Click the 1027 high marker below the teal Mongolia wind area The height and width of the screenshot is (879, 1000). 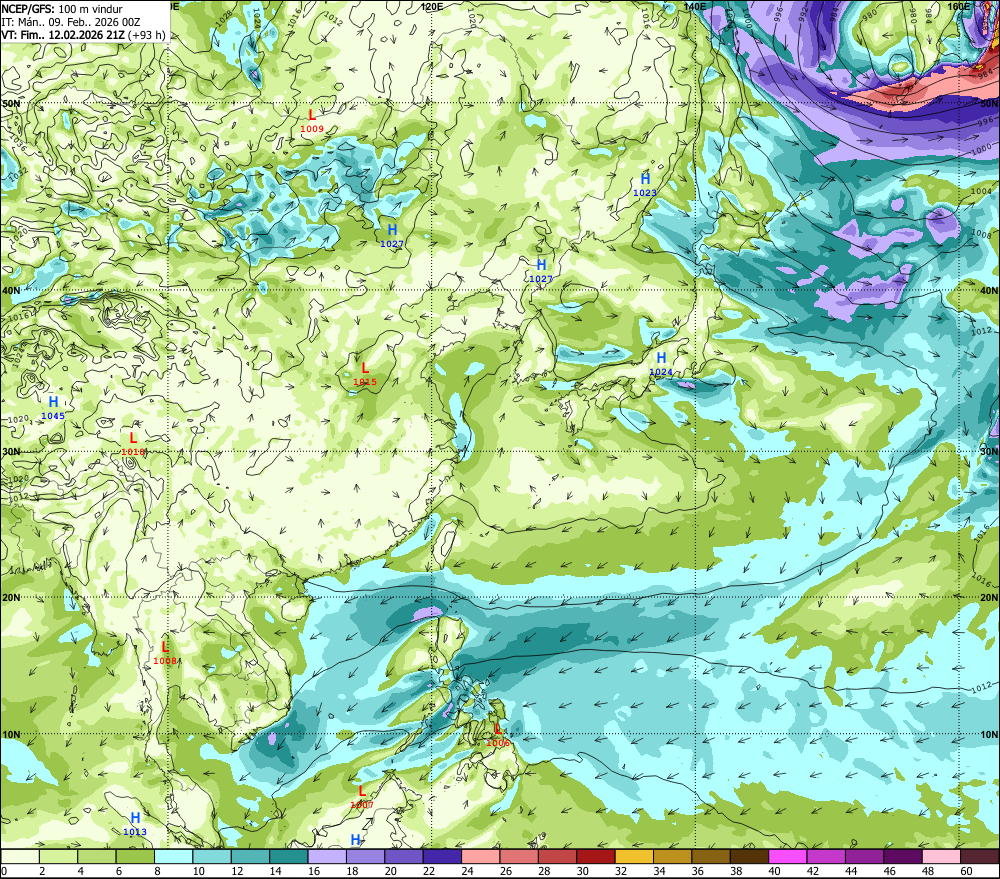pos(392,230)
